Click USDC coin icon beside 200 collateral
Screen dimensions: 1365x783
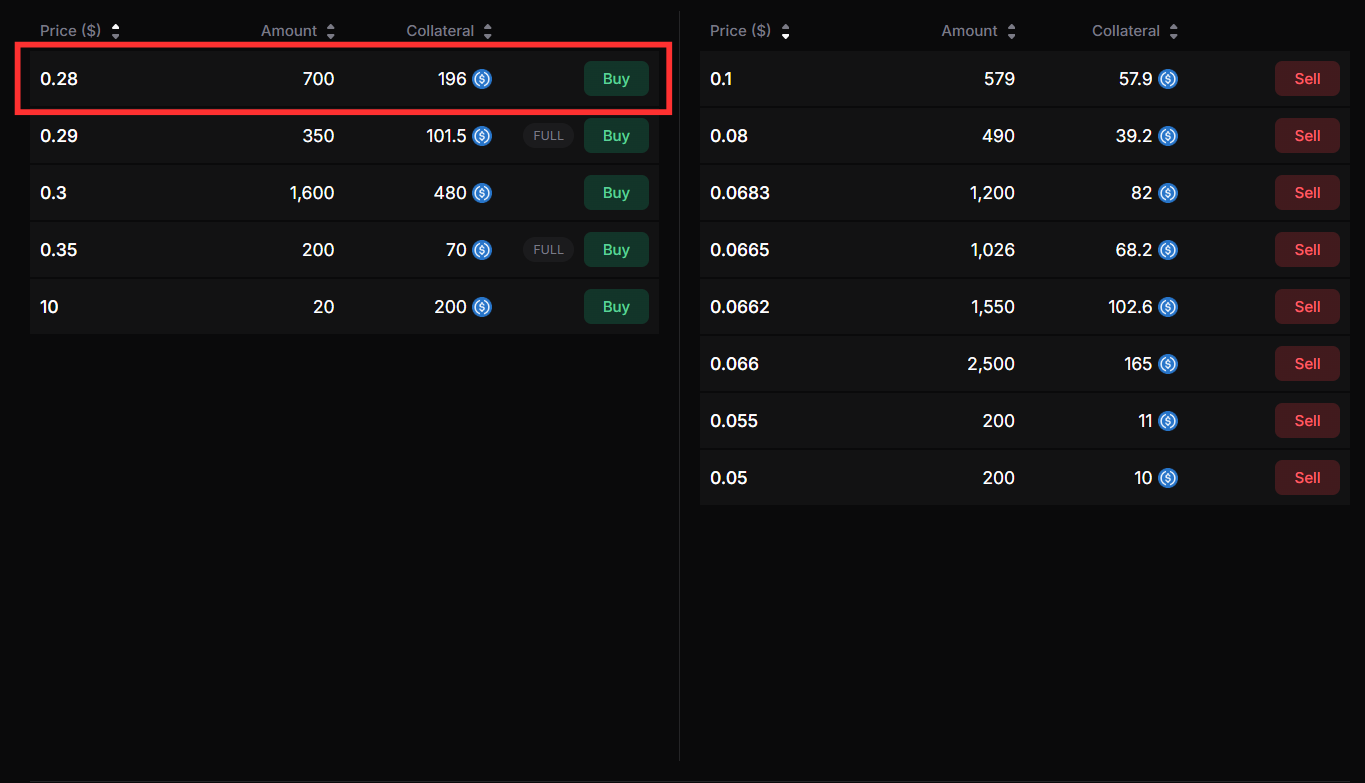(482, 307)
